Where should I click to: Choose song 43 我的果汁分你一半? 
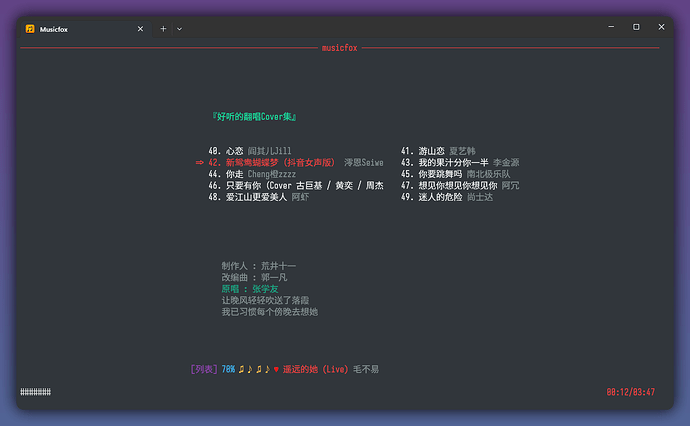pos(459,162)
